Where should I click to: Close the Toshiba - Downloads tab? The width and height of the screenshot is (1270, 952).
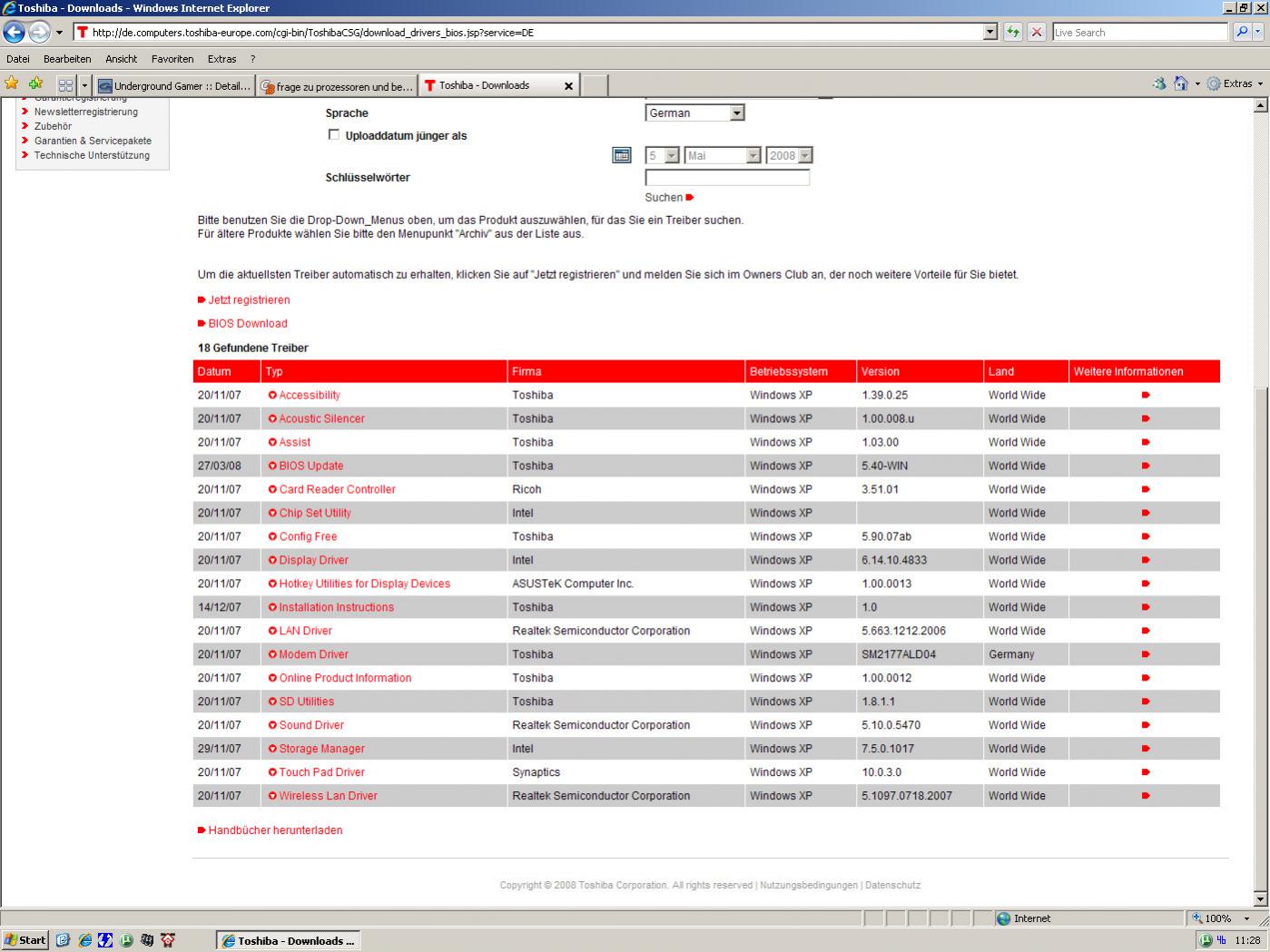[569, 86]
